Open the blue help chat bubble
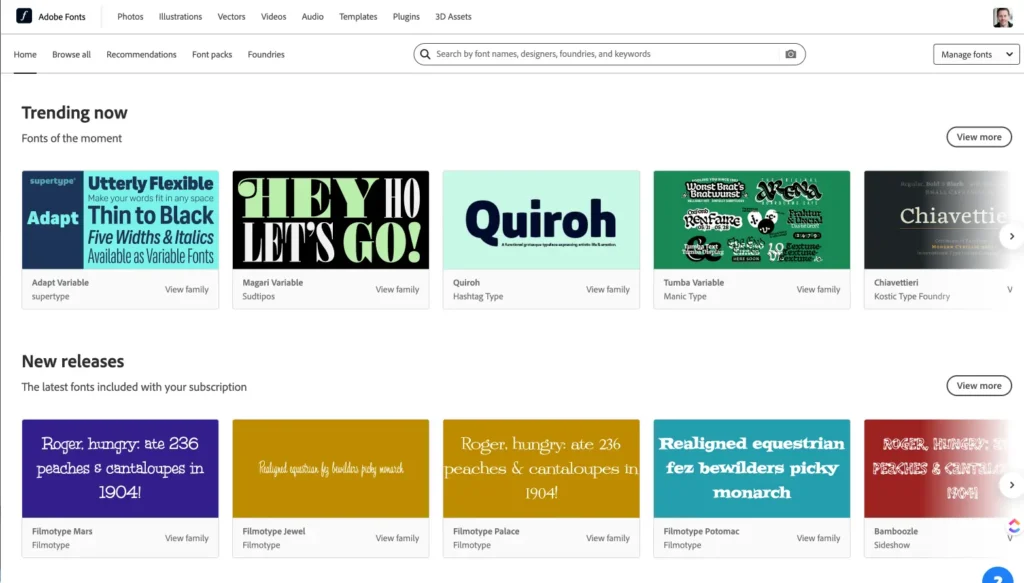 click(997, 576)
